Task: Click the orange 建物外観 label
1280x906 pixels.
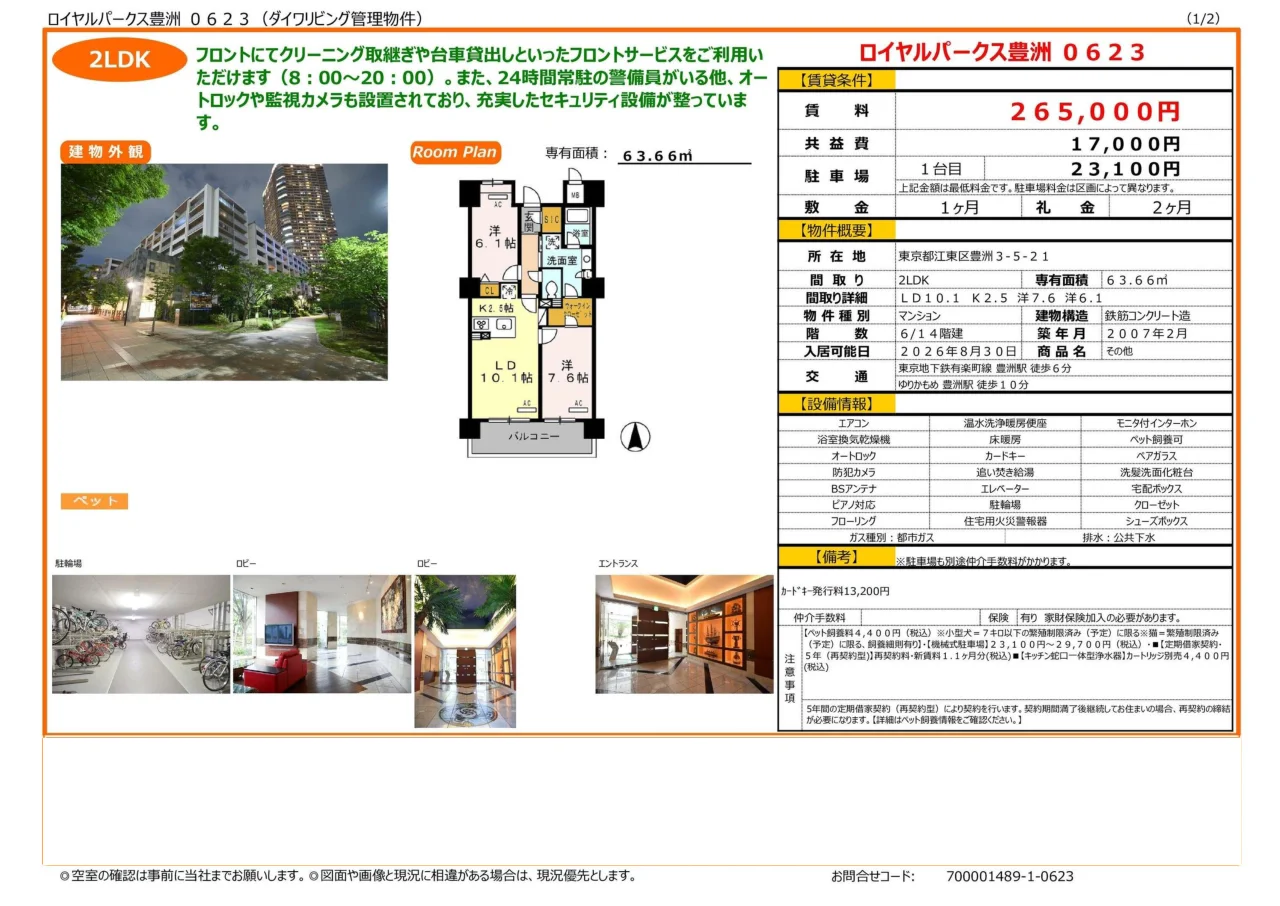Action: pyautogui.click(x=106, y=152)
